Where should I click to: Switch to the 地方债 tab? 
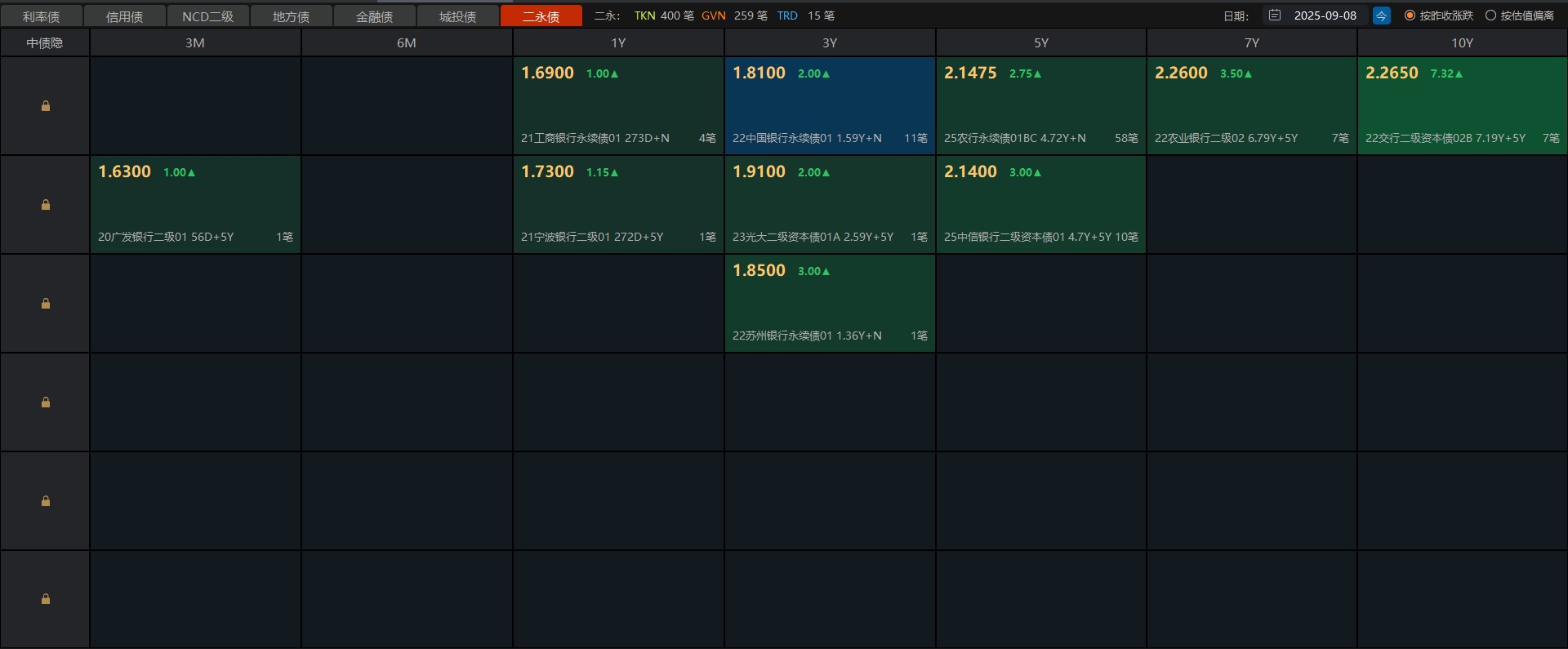292,16
